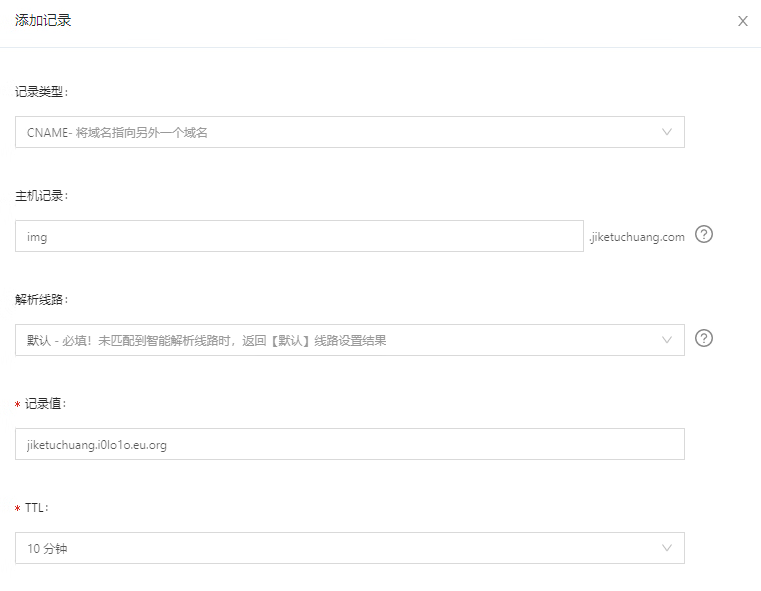Click the chevron arrow of the TTL selector
The image size is (761, 591).
pyautogui.click(x=667, y=548)
